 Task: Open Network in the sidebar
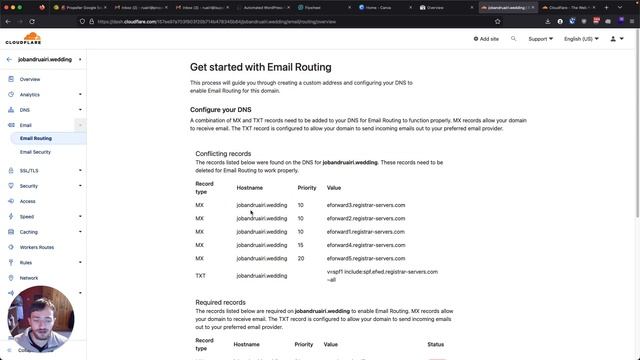pyautogui.click(x=29, y=278)
